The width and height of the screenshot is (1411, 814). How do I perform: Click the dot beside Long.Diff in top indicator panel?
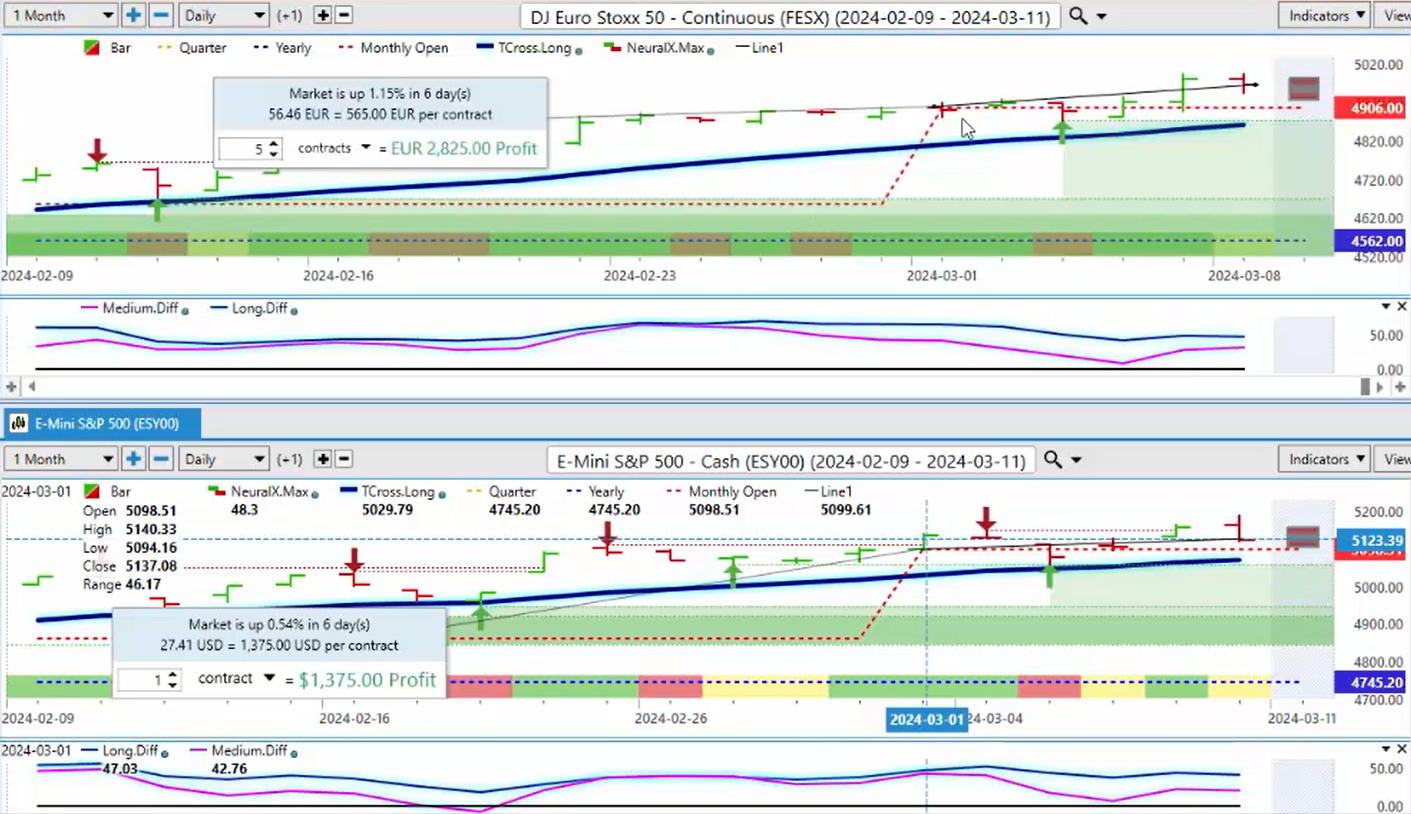pos(293,310)
